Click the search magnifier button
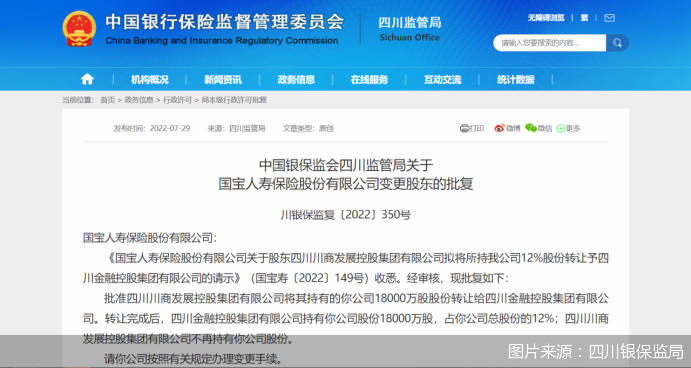The height and width of the screenshot is (368, 691). 617,43
